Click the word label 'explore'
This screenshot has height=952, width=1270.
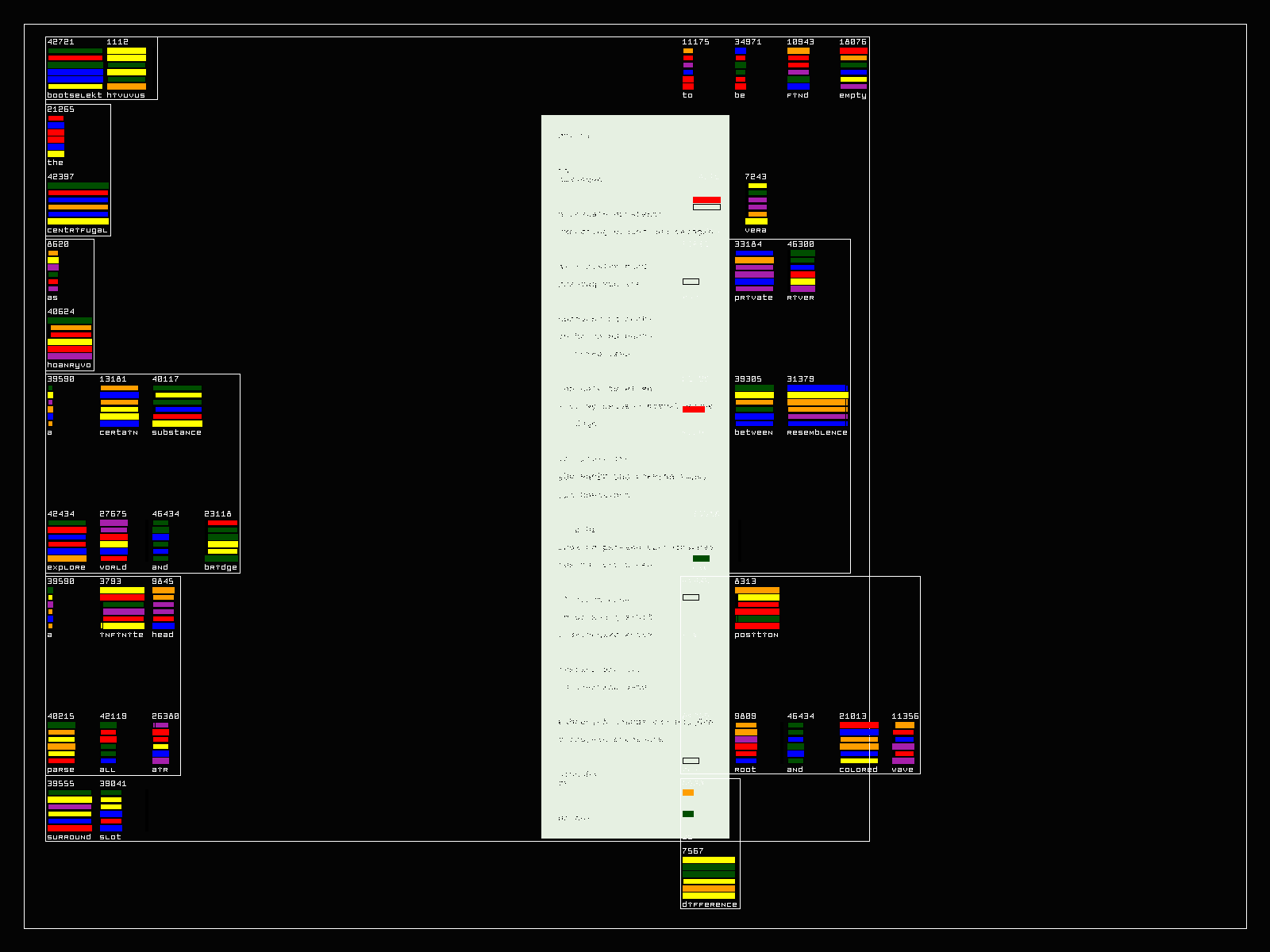pyautogui.click(x=67, y=567)
